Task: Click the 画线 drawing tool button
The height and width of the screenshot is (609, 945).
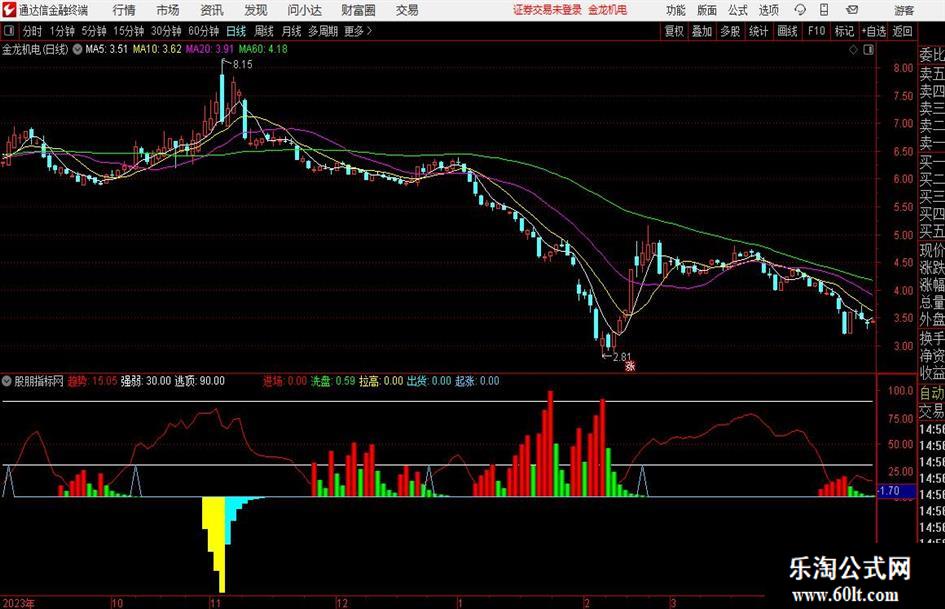Action: [787, 31]
